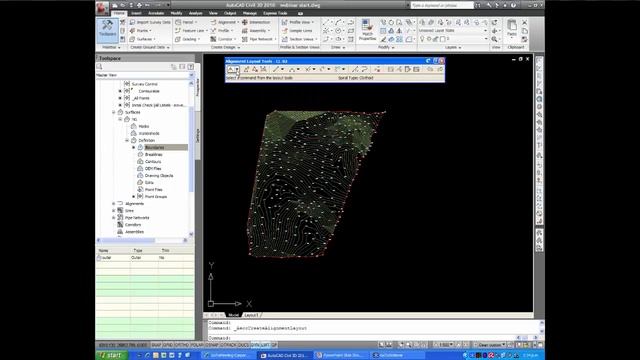Expand the Pipe Networks tree node

pyautogui.click(x=114, y=218)
